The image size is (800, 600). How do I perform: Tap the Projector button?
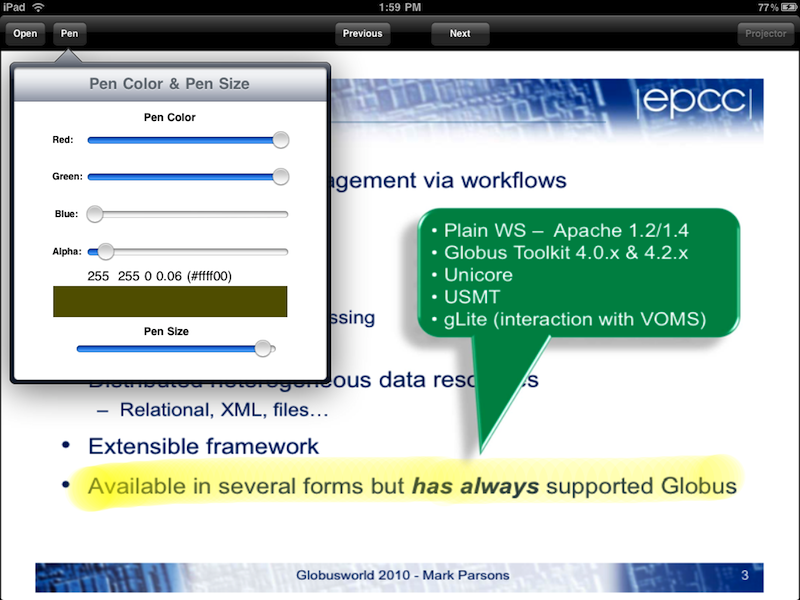(x=766, y=33)
